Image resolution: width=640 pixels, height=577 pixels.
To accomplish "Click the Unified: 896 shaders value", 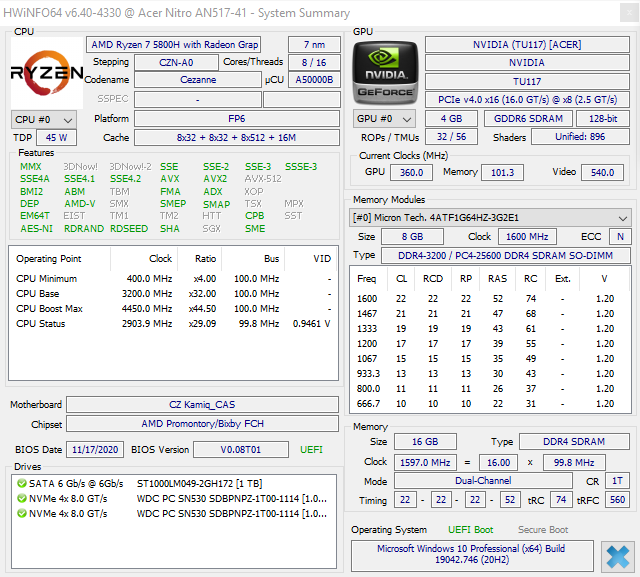I will coord(580,137).
